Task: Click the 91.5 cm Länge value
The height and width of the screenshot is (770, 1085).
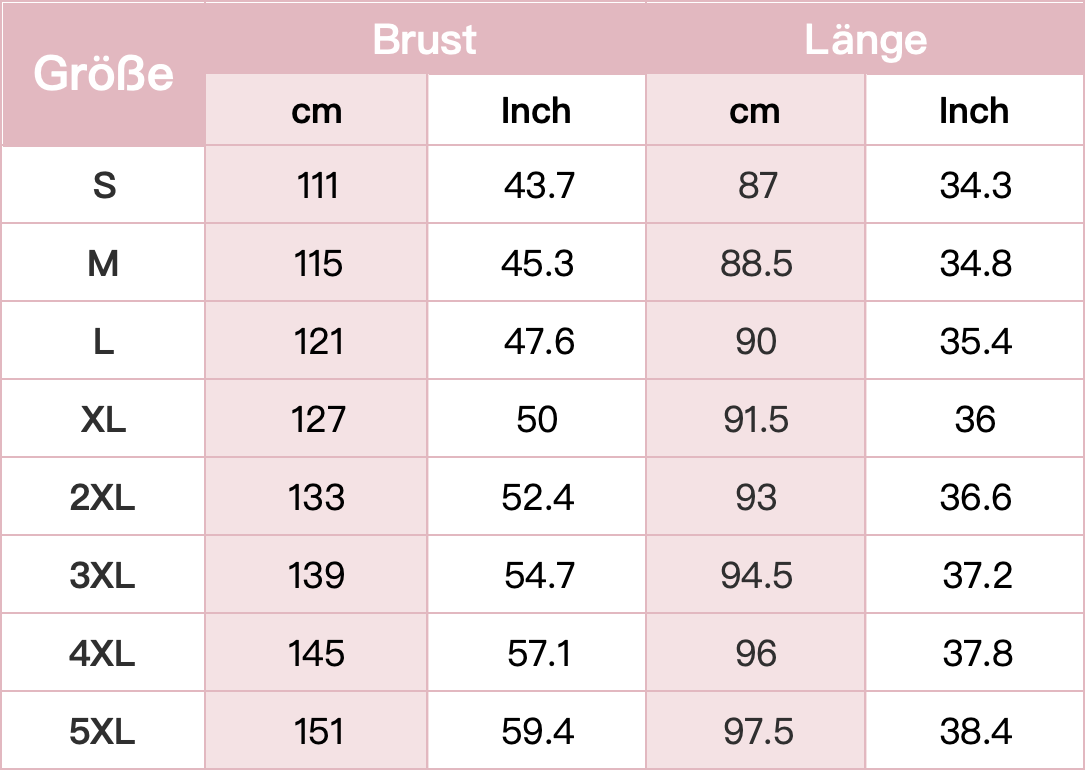Action: tap(756, 419)
